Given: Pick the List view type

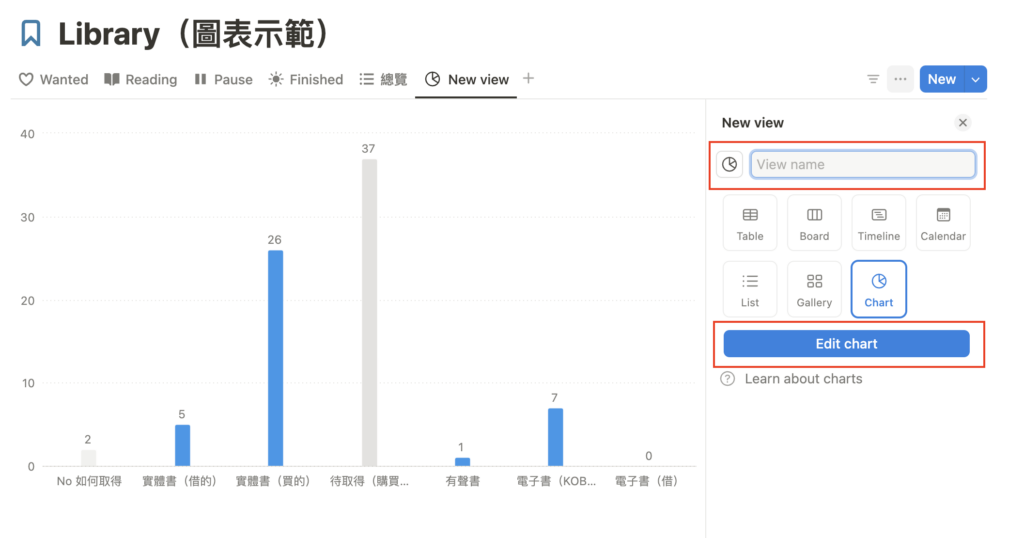Looking at the screenshot, I should 750,289.
